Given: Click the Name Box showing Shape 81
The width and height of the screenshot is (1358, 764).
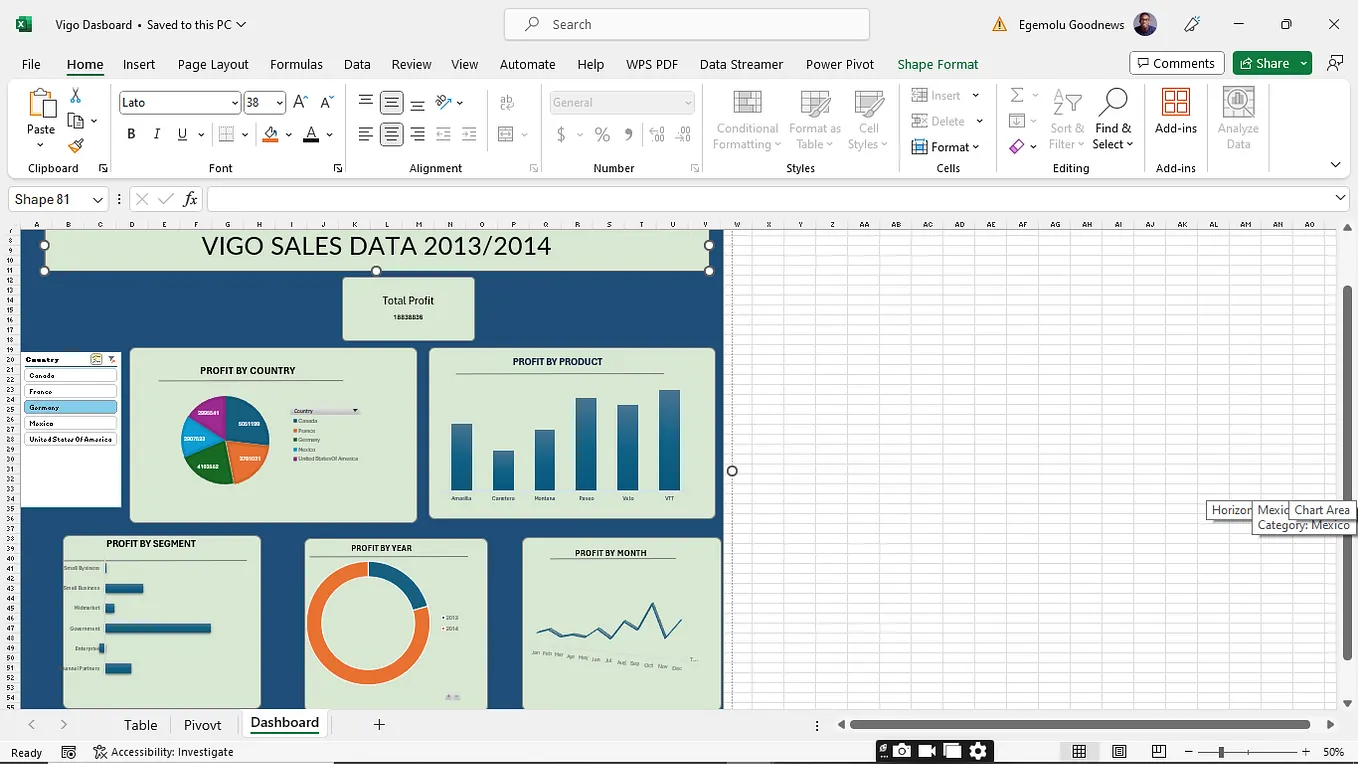Looking at the screenshot, I should (x=50, y=199).
